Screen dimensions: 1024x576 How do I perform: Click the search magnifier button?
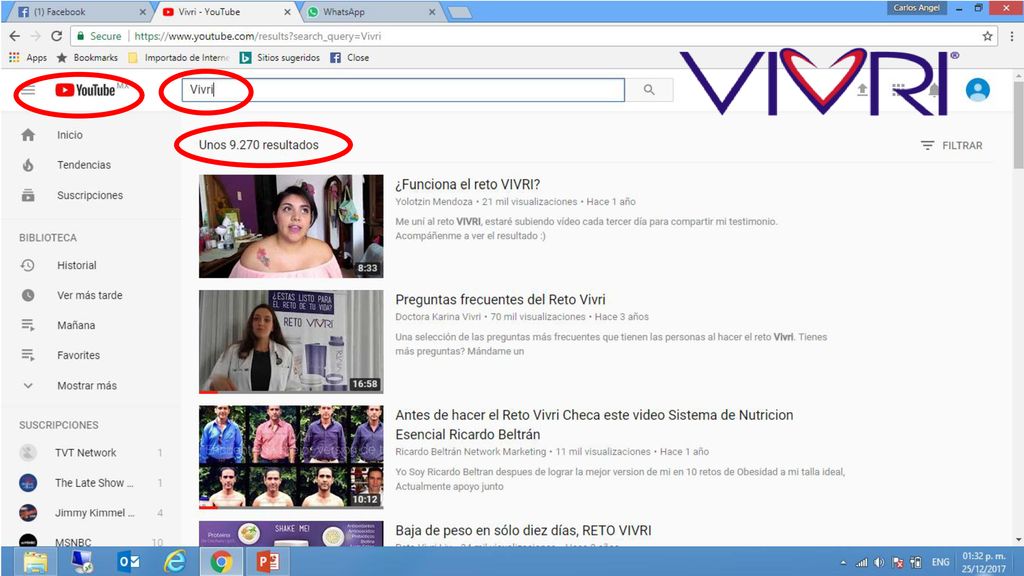point(649,90)
